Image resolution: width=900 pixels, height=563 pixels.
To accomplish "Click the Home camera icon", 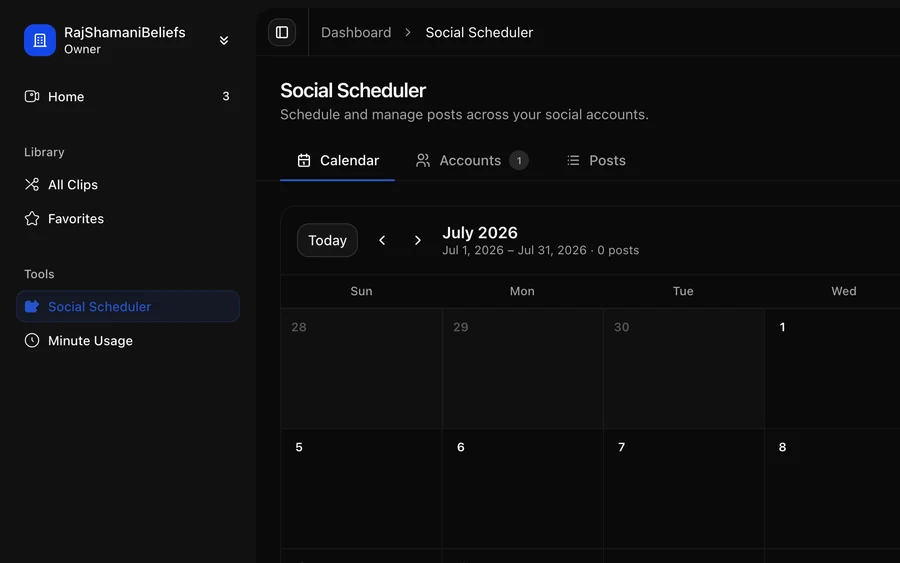I will pyautogui.click(x=32, y=96).
